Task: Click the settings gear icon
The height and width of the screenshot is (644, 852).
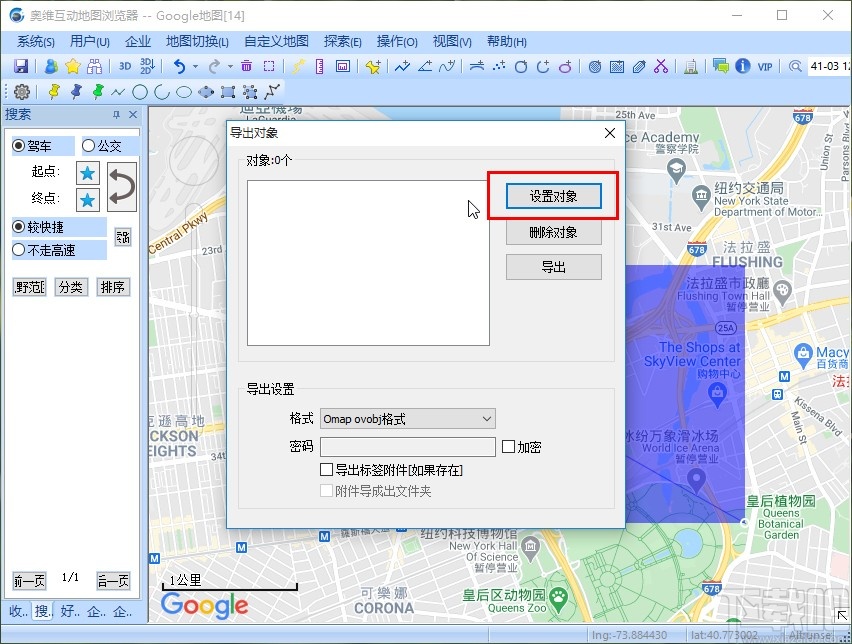Action: (21, 92)
